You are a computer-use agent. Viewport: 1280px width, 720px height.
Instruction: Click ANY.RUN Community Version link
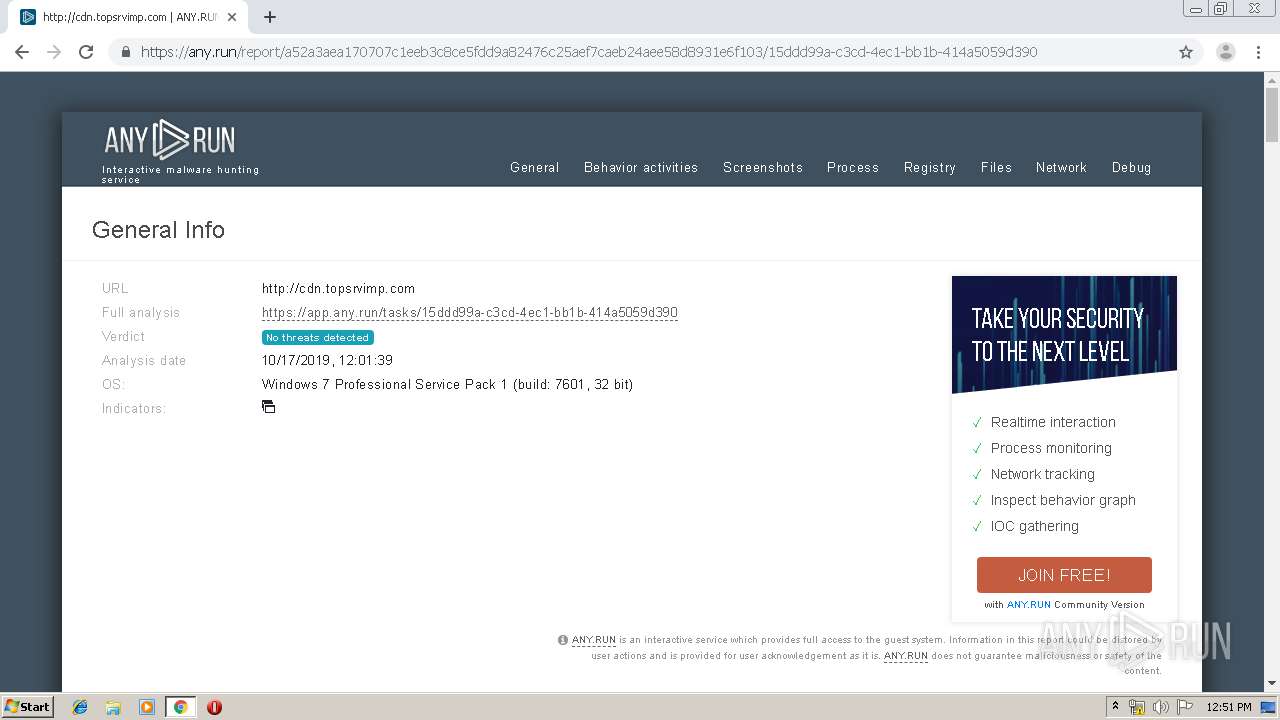coord(1028,605)
